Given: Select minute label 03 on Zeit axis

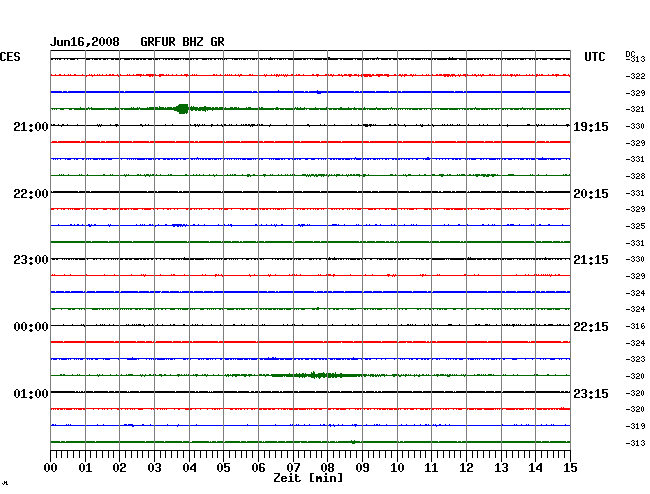Looking at the screenshot, I should point(154,467).
